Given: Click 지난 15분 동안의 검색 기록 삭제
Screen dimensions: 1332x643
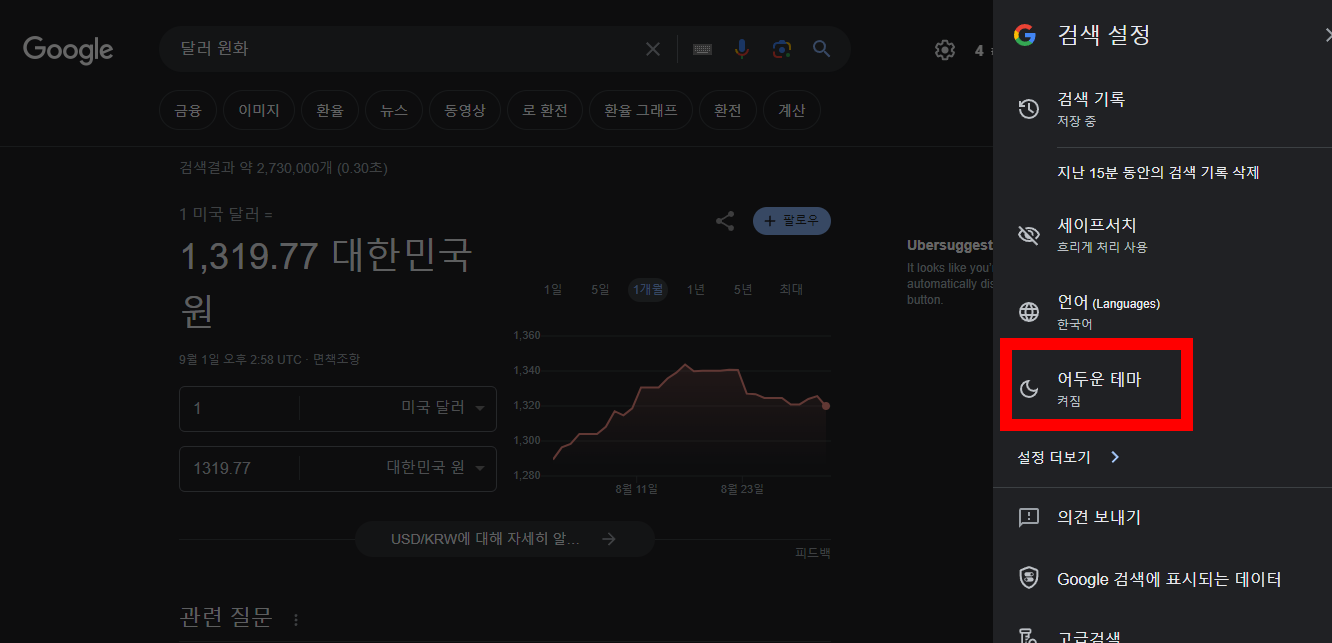Looking at the screenshot, I should [1158, 172].
